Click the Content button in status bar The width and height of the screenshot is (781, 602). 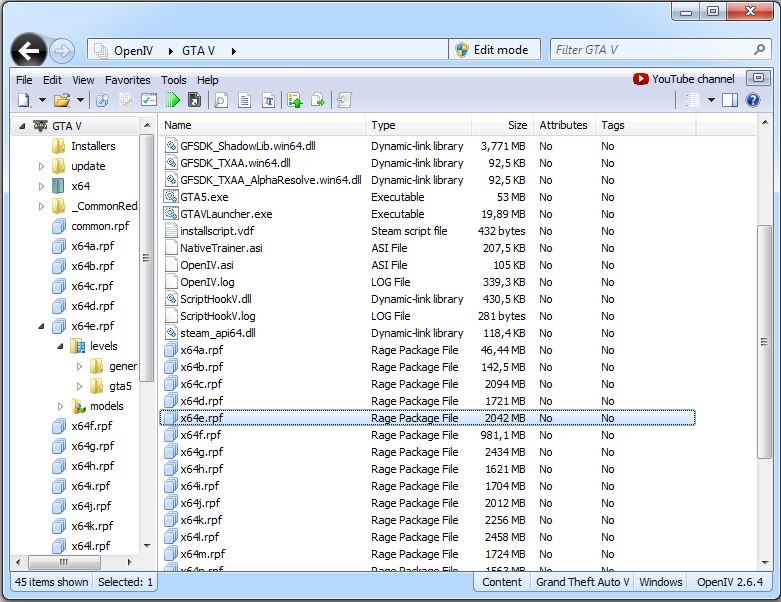point(502,582)
